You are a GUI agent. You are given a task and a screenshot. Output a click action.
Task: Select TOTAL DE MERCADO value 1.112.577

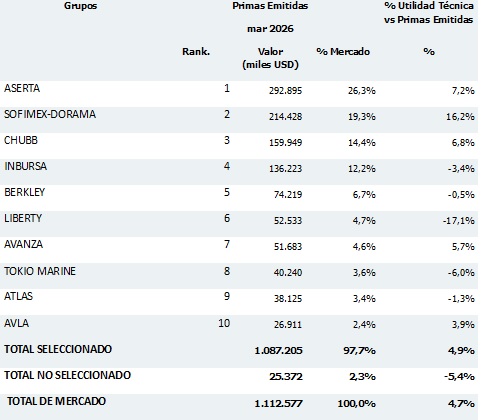(278, 404)
